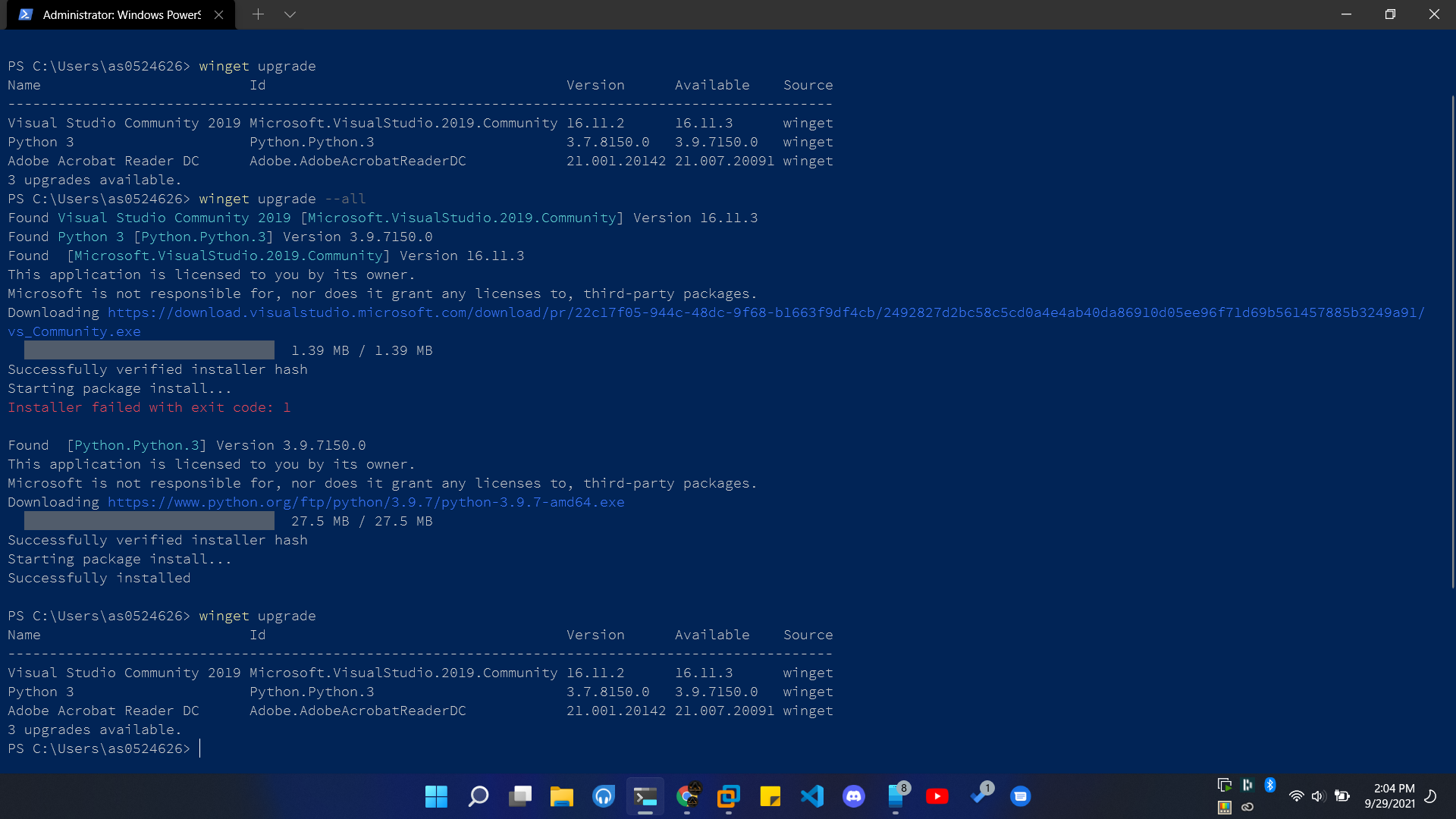
Task: Click the battery tray icon
Action: [x=1342, y=796]
